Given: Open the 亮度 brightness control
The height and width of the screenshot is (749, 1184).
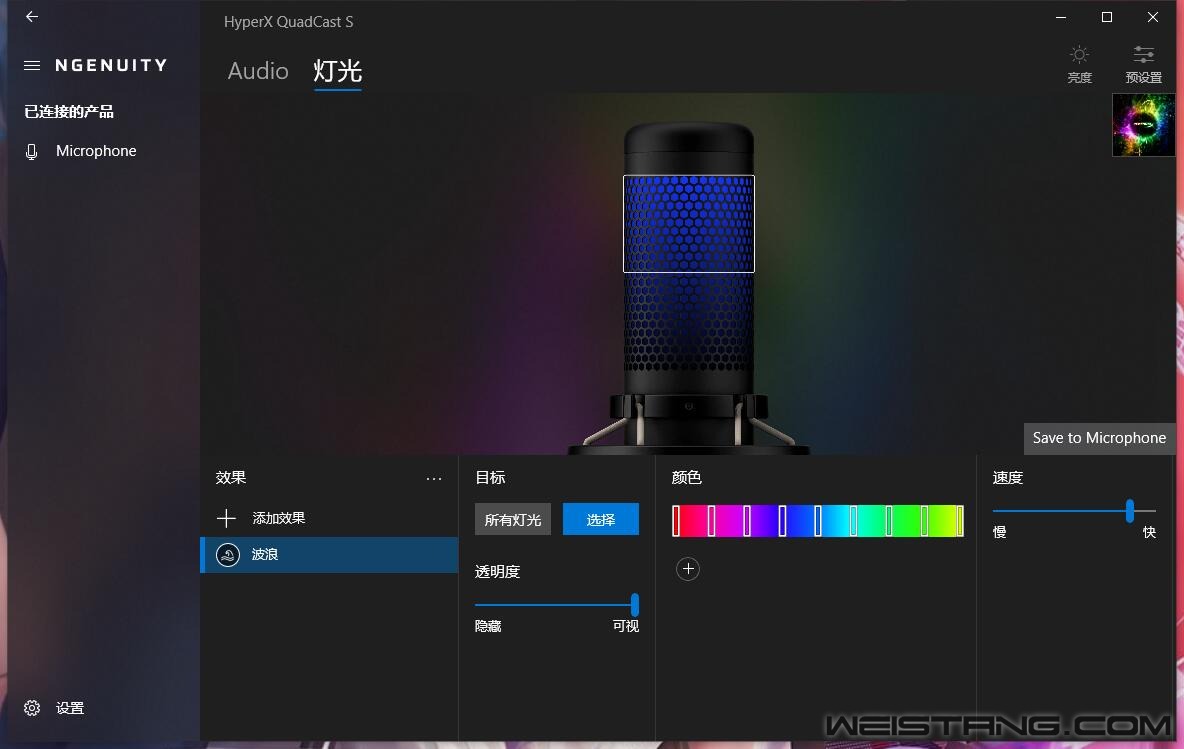Looking at the screenshot, I should (x=1079, y=64).
